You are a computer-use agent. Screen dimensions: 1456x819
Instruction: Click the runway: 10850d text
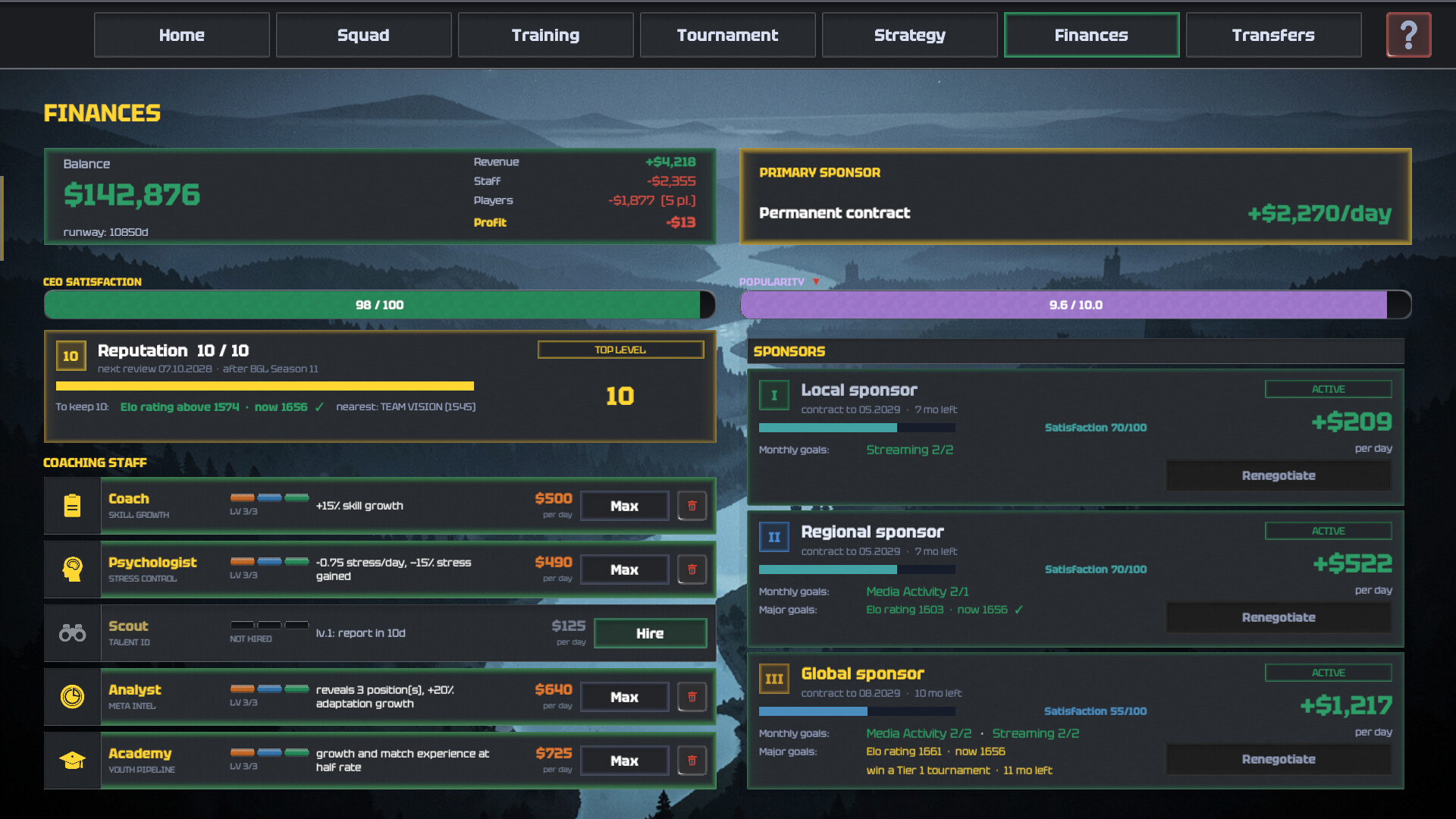105,232
